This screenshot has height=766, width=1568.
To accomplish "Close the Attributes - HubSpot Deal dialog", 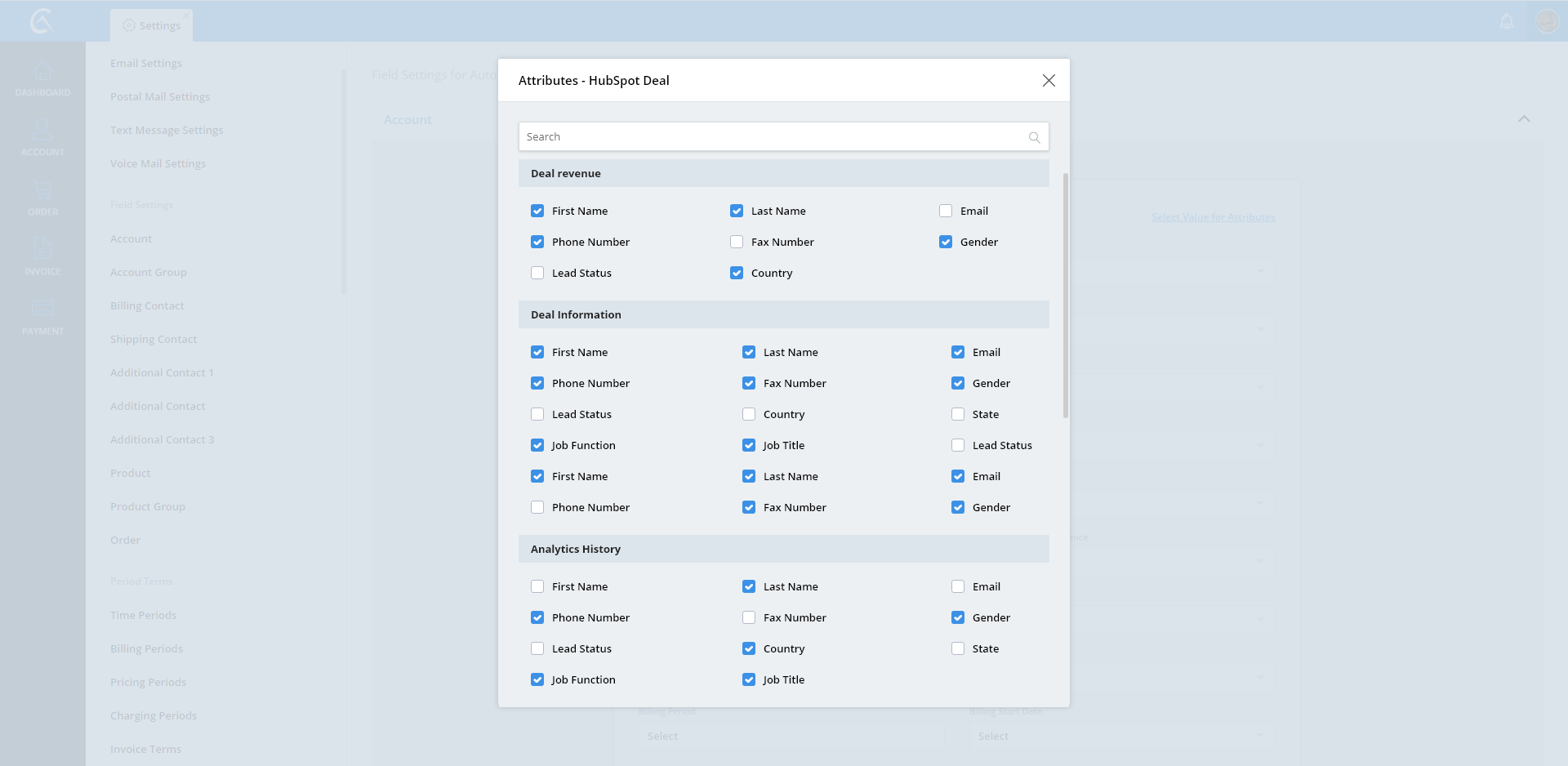I will coord(1049,80).
